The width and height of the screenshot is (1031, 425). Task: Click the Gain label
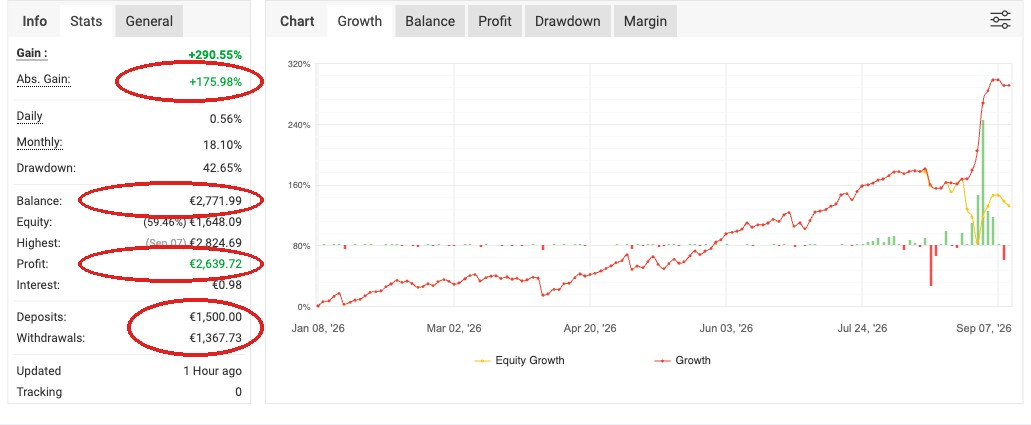coord(32,53)
